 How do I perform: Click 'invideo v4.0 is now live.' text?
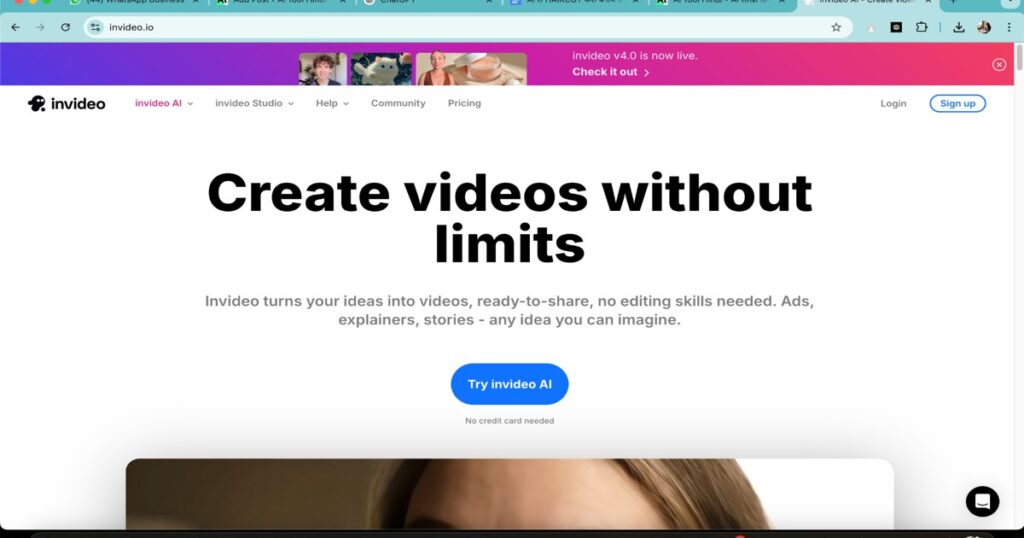pyautogui.click(x=635, y=56)
